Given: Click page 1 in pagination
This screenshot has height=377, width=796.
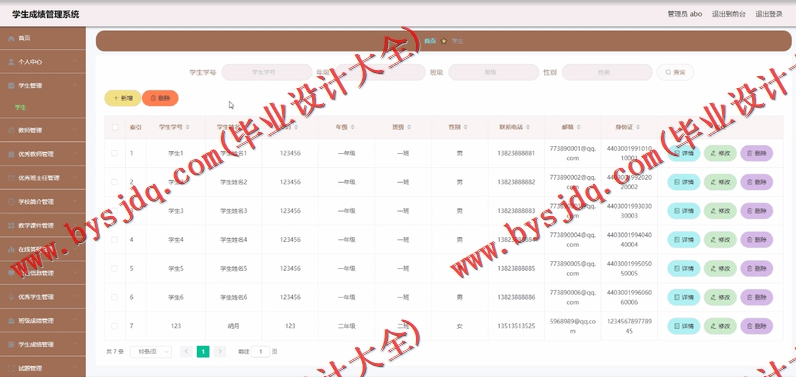Looking at the screenshot, I should [203, 352].
